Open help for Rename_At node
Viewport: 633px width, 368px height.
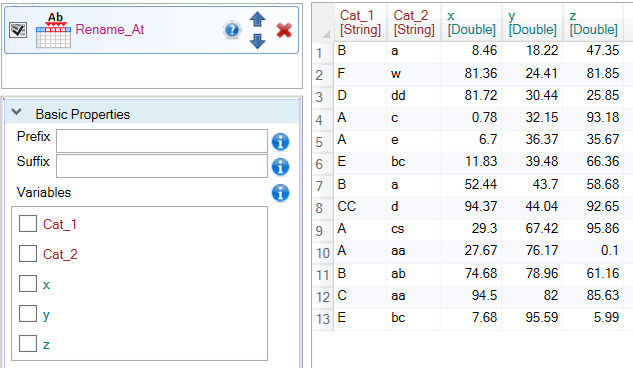click(x=232, y=30)
